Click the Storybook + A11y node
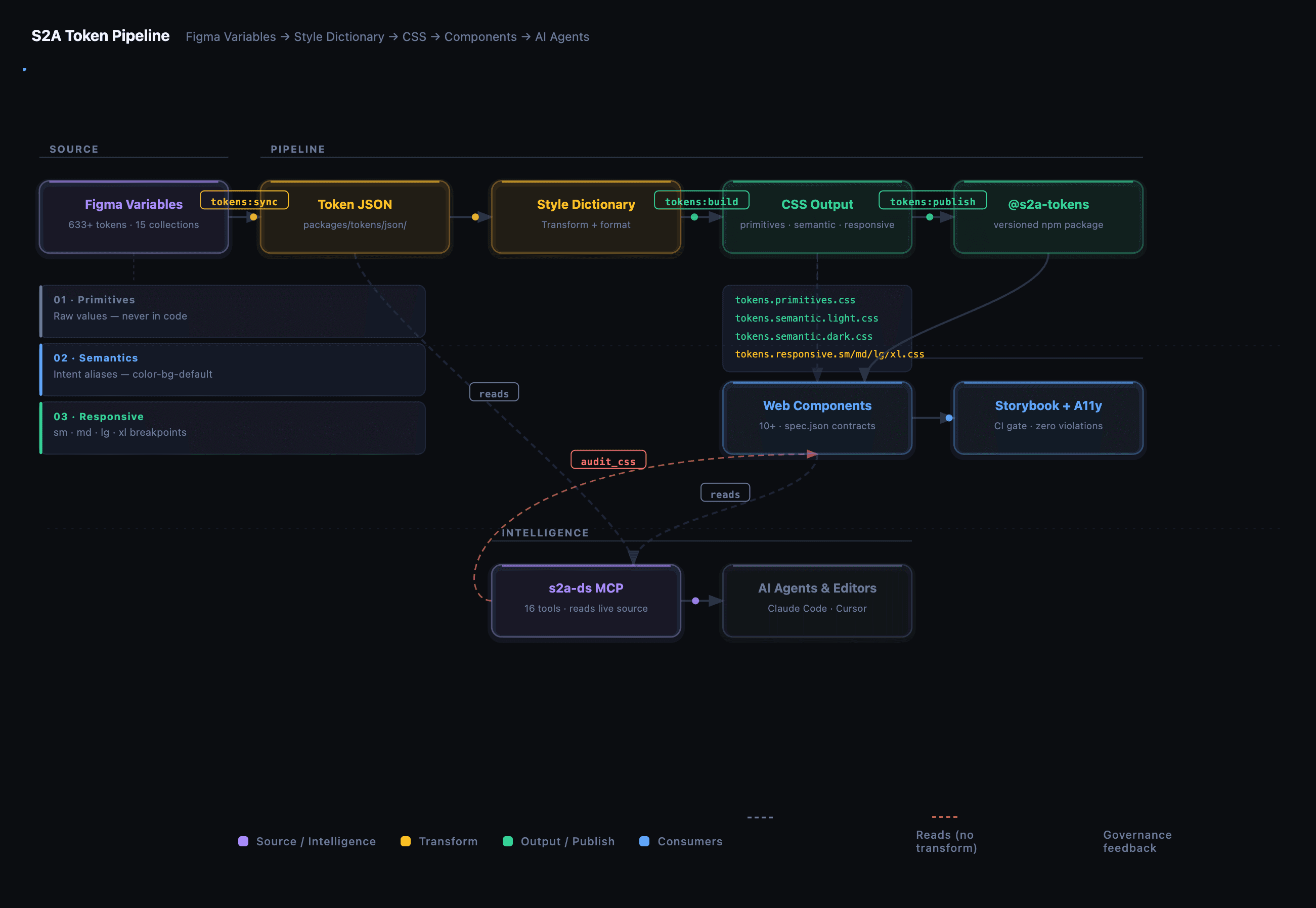This screenshot has width=1316, height=908. tap(1047, 419)
